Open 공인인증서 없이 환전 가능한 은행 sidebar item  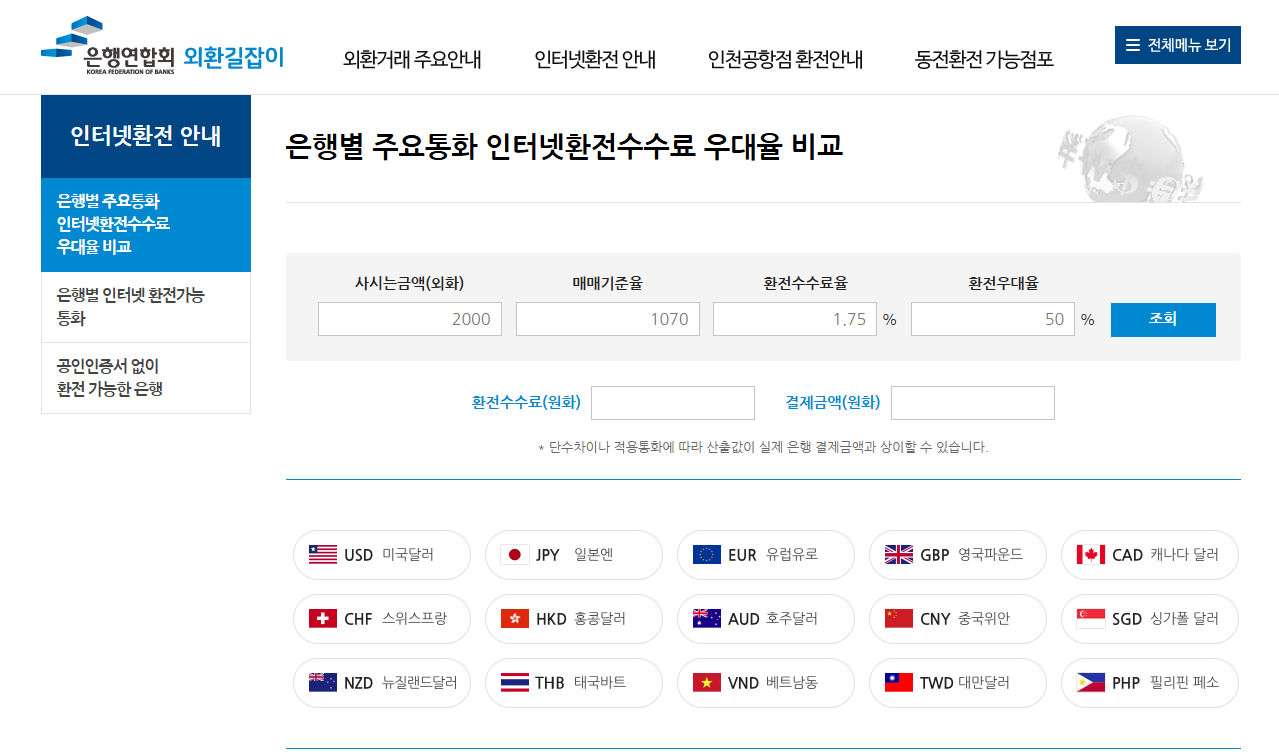[146, 378]
